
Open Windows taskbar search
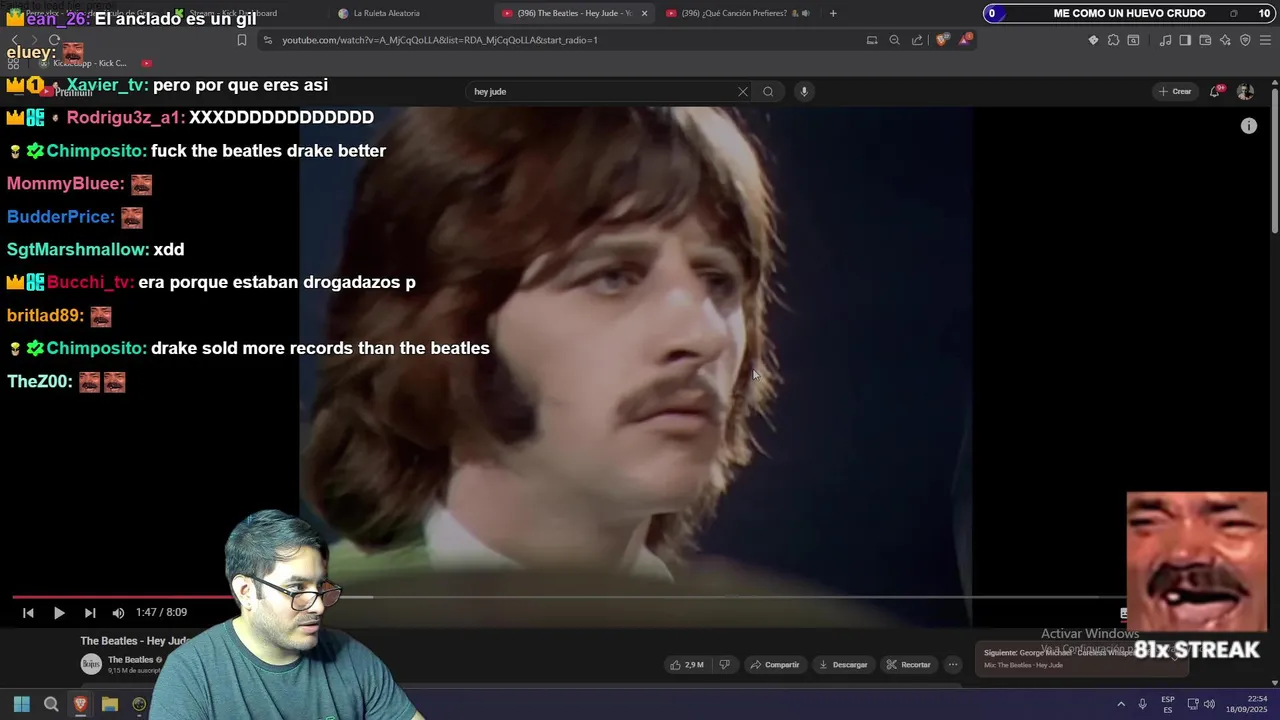tap(51, 704)
